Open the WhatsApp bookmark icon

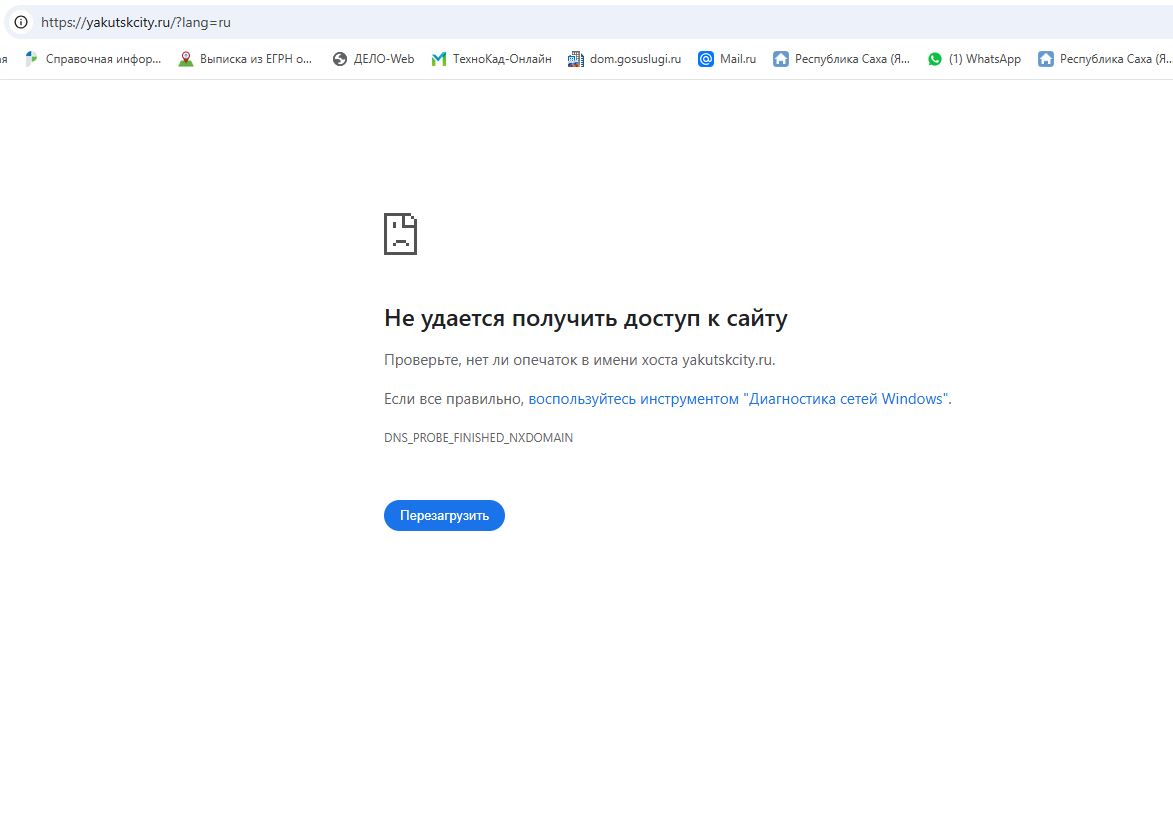(x=934, y=59)
